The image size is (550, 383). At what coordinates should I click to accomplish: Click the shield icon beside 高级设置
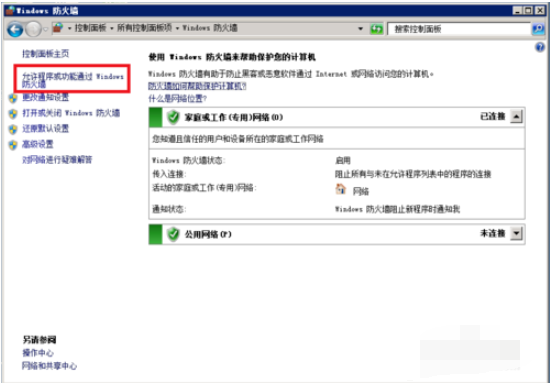[x=13, y=145]
